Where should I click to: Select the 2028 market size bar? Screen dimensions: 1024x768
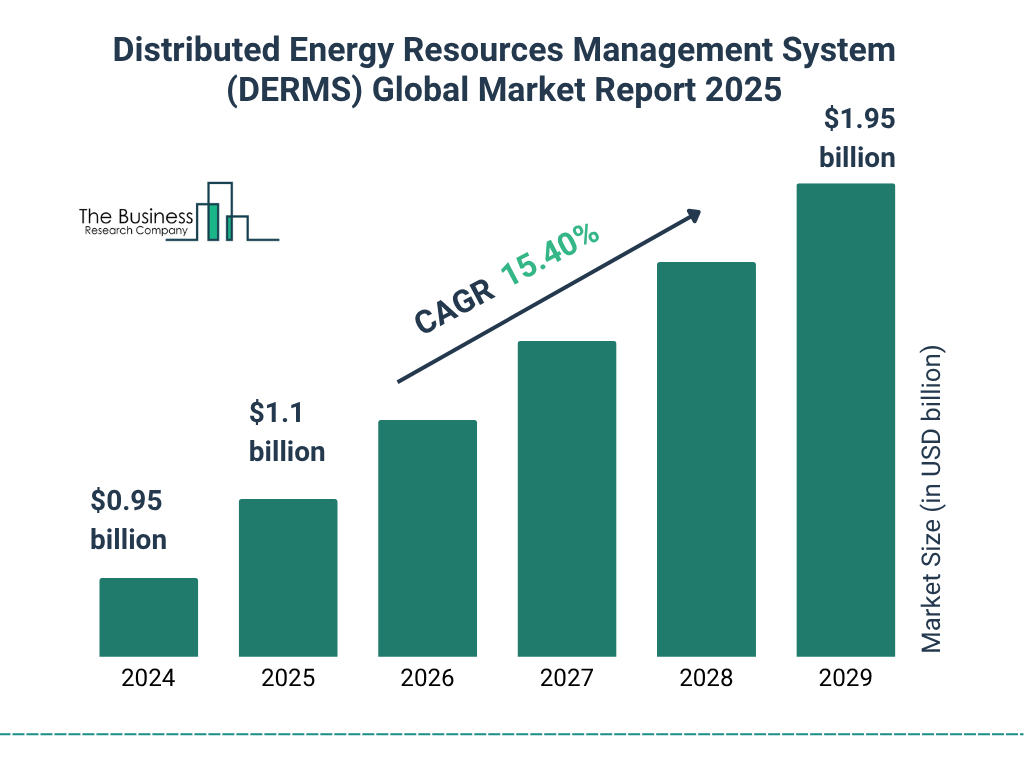coord(706,459)
